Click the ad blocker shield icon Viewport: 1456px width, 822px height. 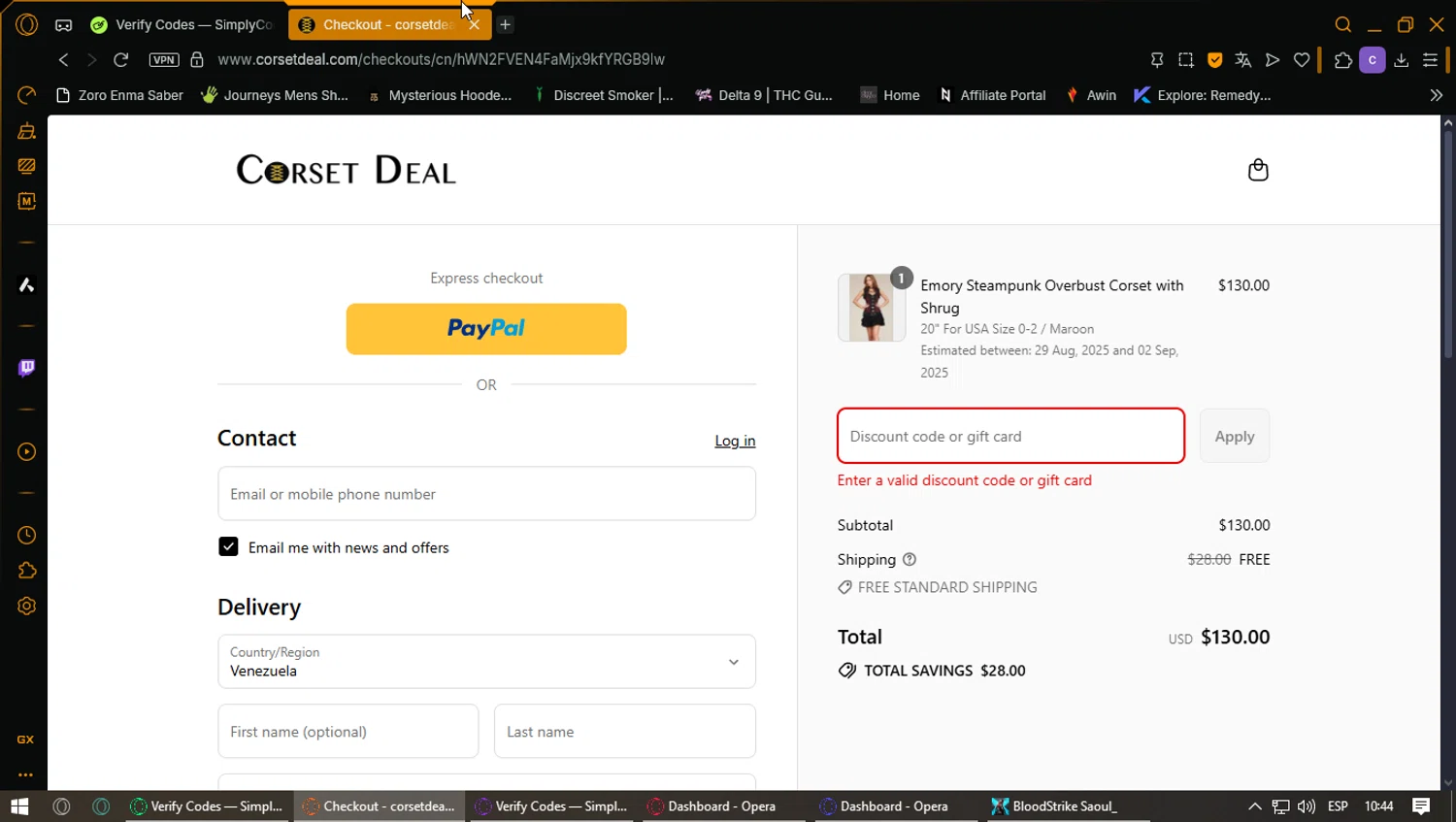(1214, 60)
